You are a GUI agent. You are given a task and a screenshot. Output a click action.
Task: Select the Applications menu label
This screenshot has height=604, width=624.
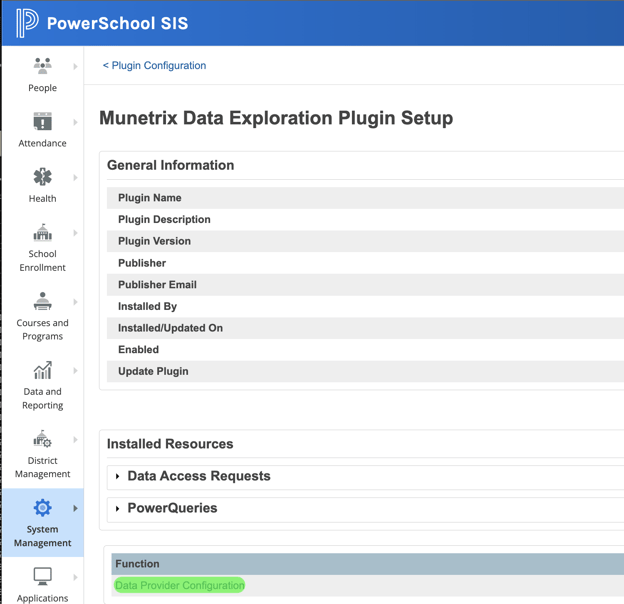[x=43, y=598]
